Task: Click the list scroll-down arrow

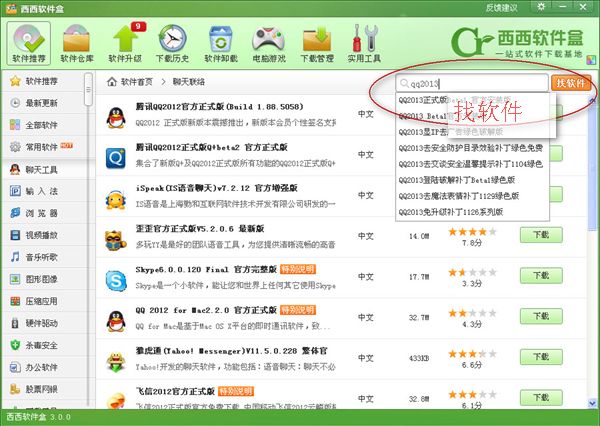Action: [x=592, y=403]
